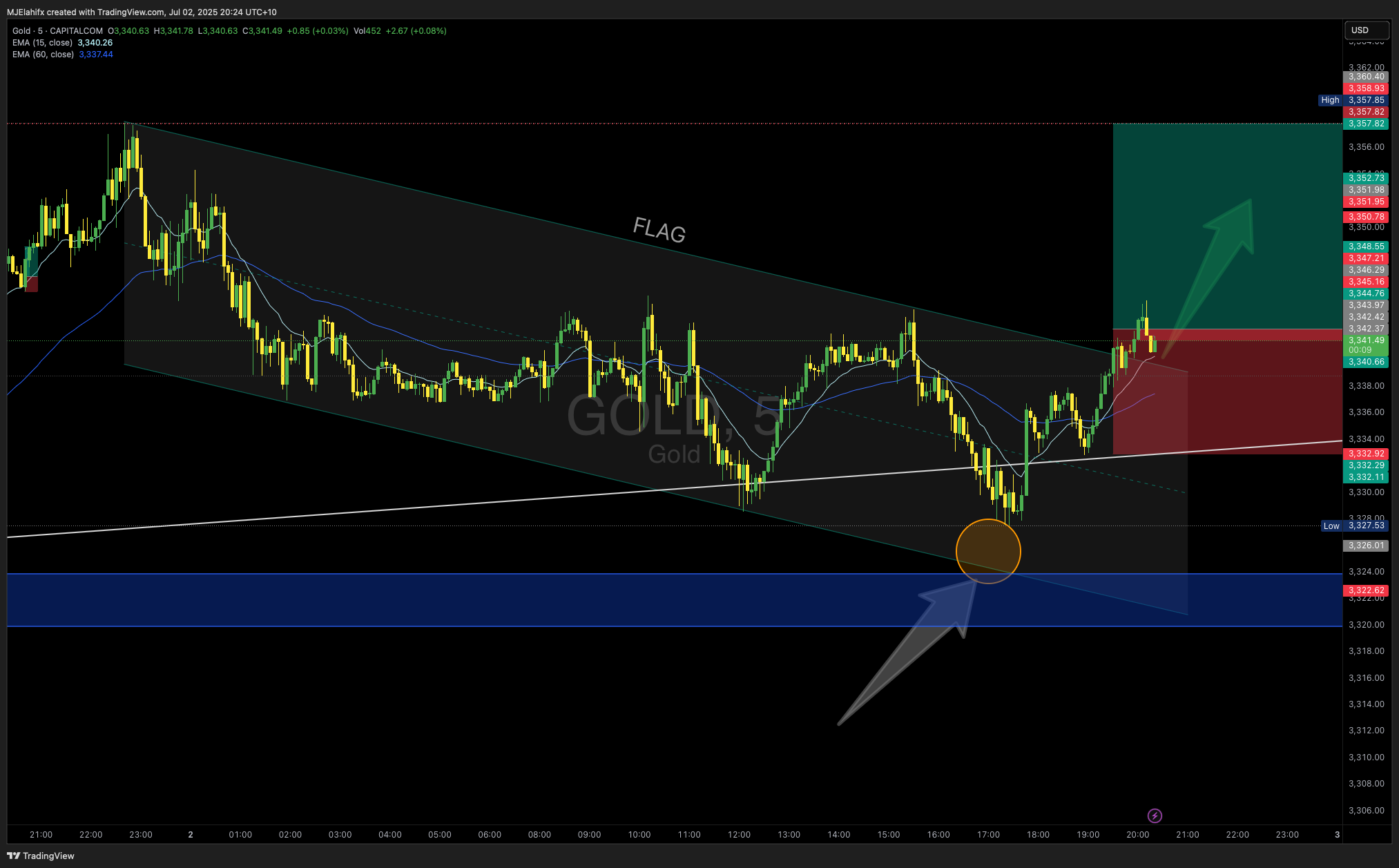This screenshot has height=868, width=1399.
Task: Click the FLAG text annotation on chart
Action: pyautogui.click(x=659, y=230)
